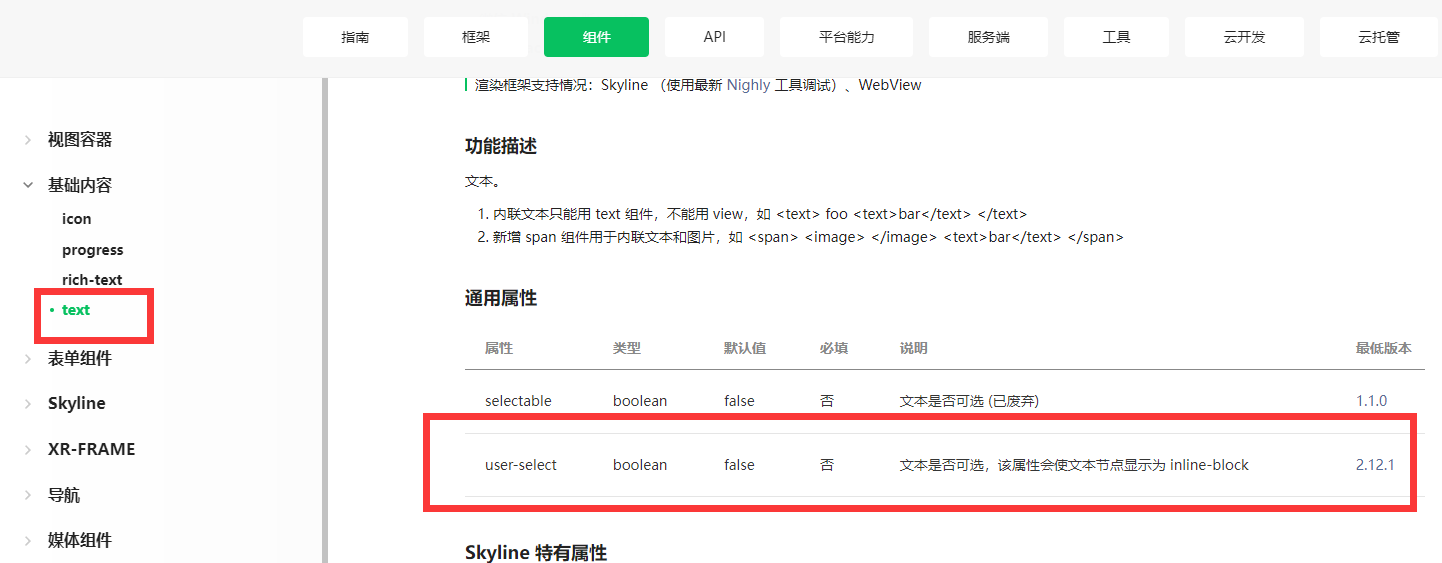Click the 说明 column header

pos(914,348)
